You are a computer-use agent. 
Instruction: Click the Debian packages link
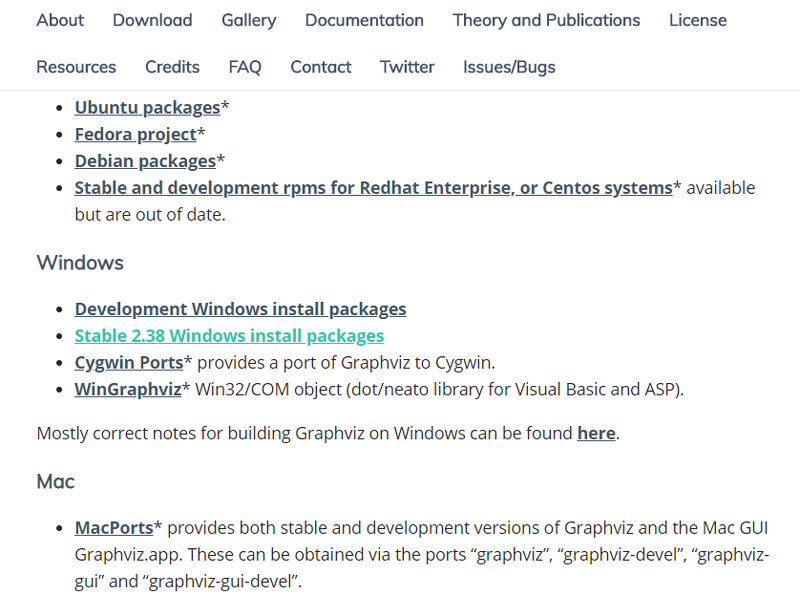click(145, 161)
